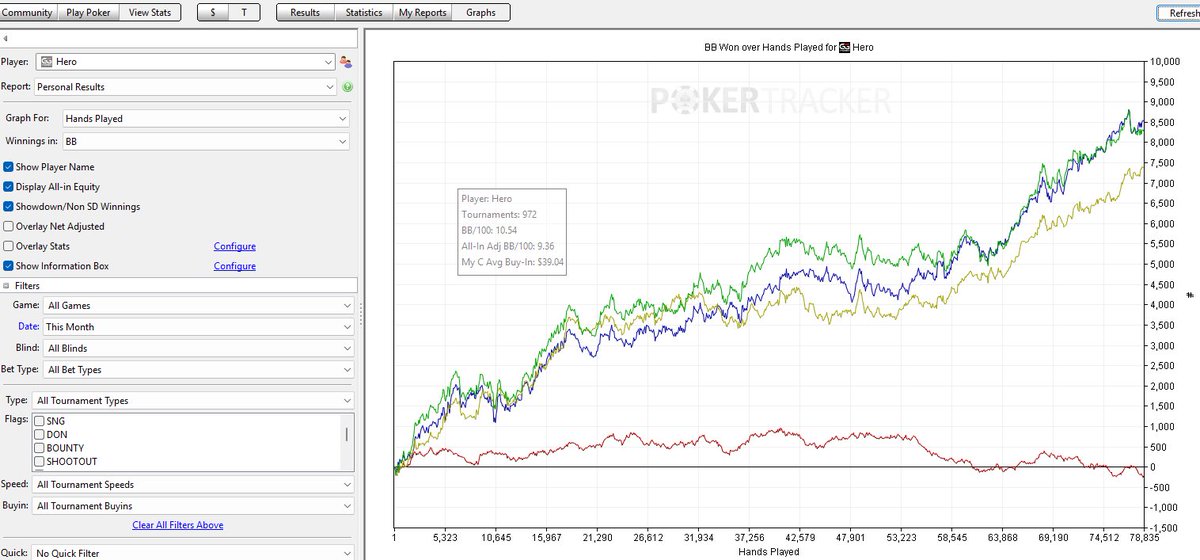
Task: Click the Flags list scrollbar
Action: pyautogui.click(x=348, y=434)
